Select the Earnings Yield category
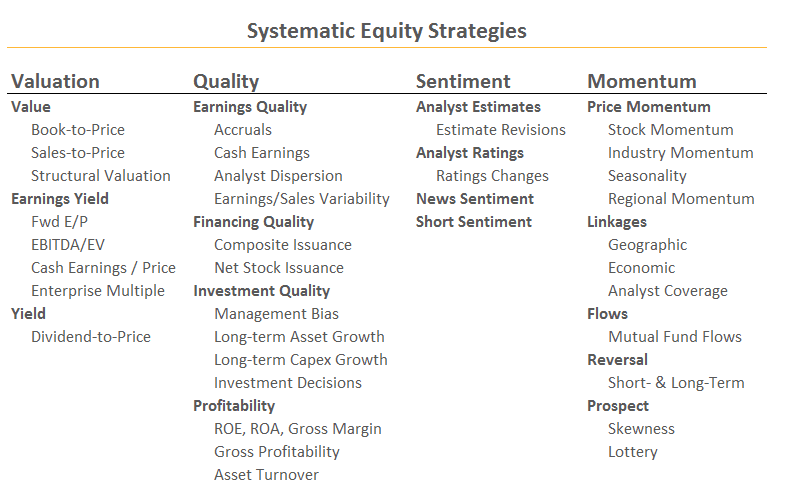 (60, 198)
